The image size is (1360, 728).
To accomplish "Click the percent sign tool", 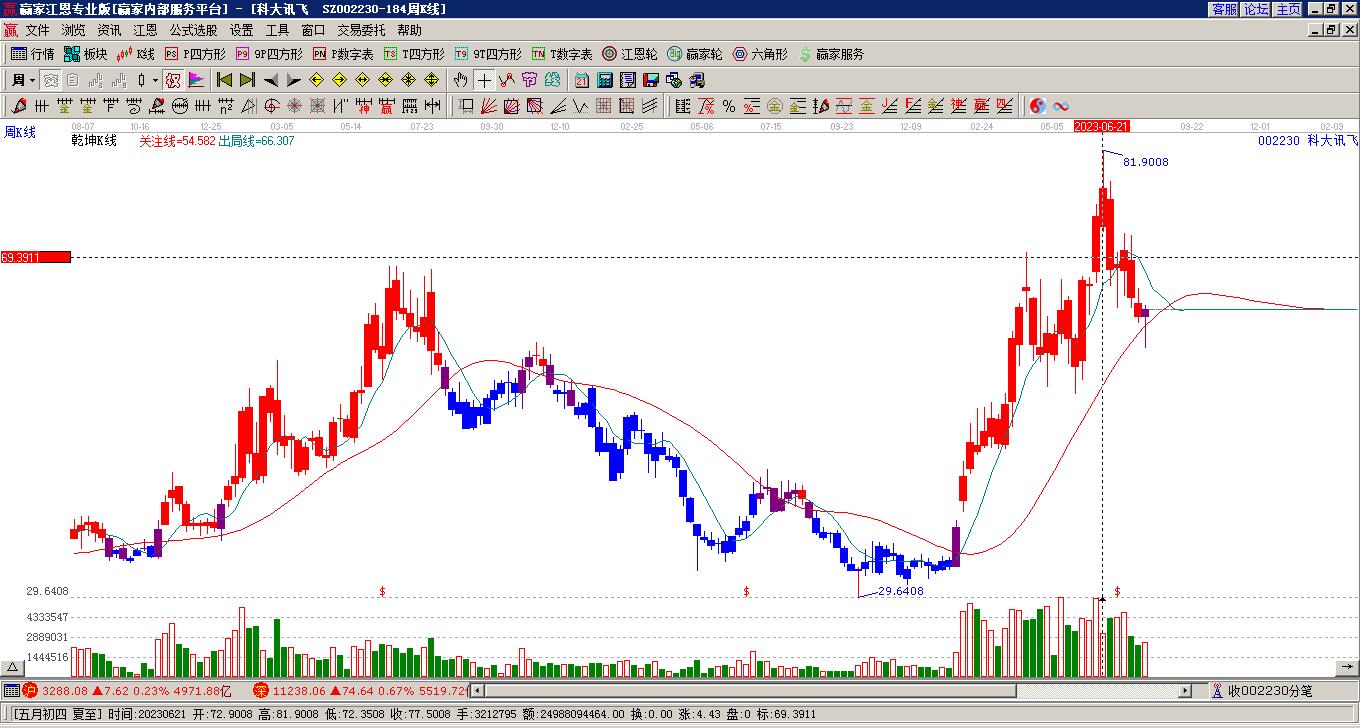I will [x=729, y=106].
